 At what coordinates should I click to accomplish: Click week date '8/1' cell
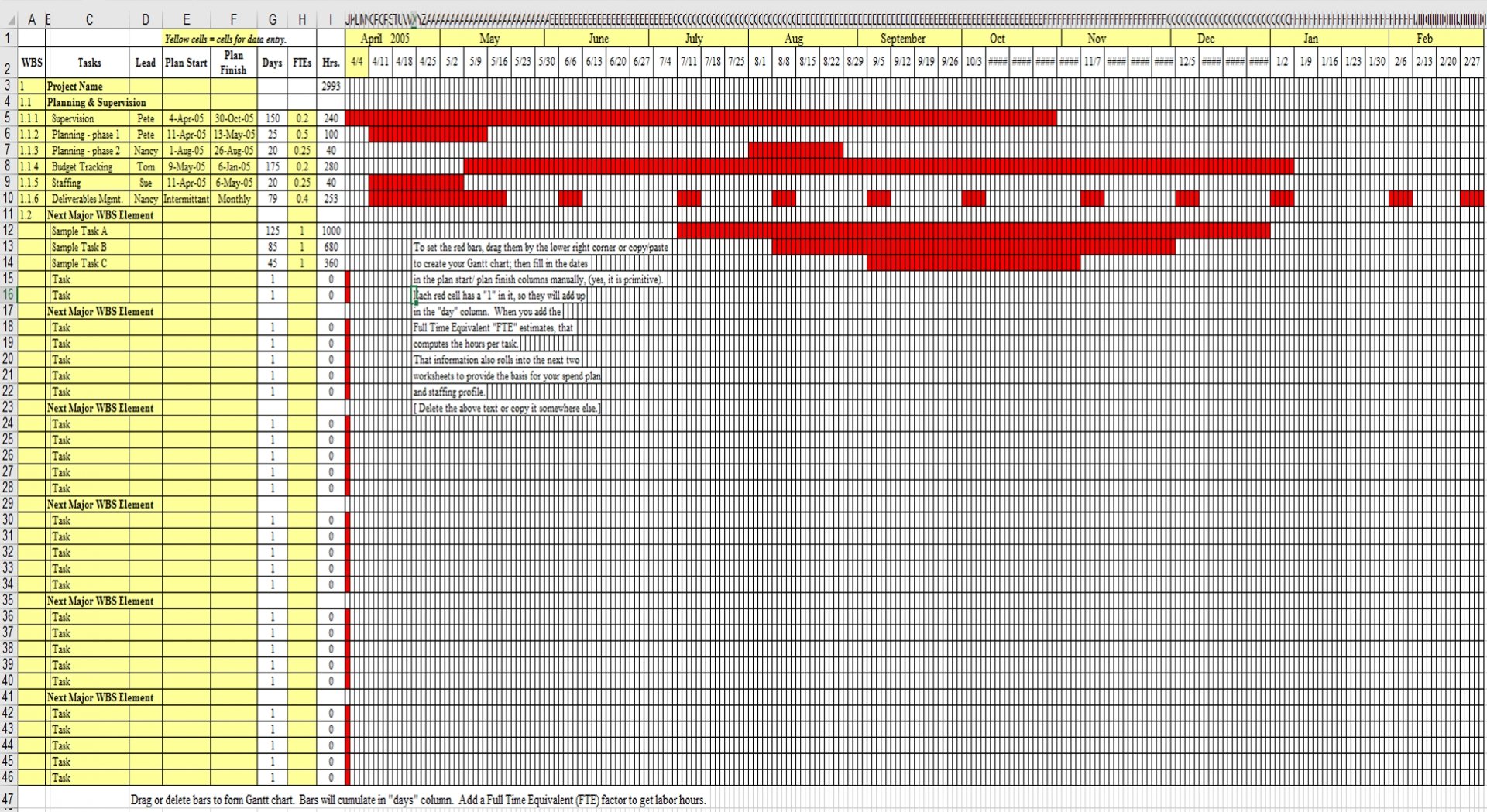tap(760, 62)
